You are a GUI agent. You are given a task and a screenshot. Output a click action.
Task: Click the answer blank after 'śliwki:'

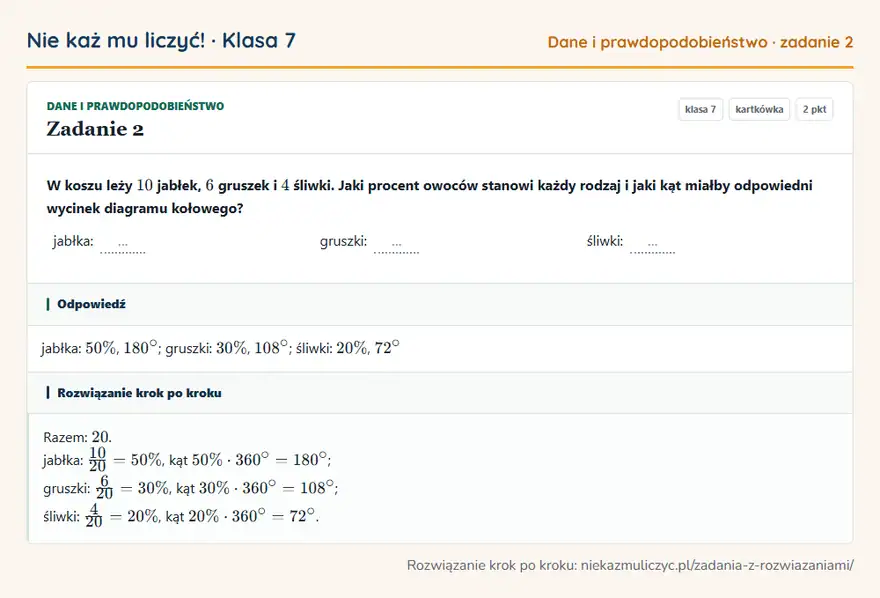click(x=652, y=244)
